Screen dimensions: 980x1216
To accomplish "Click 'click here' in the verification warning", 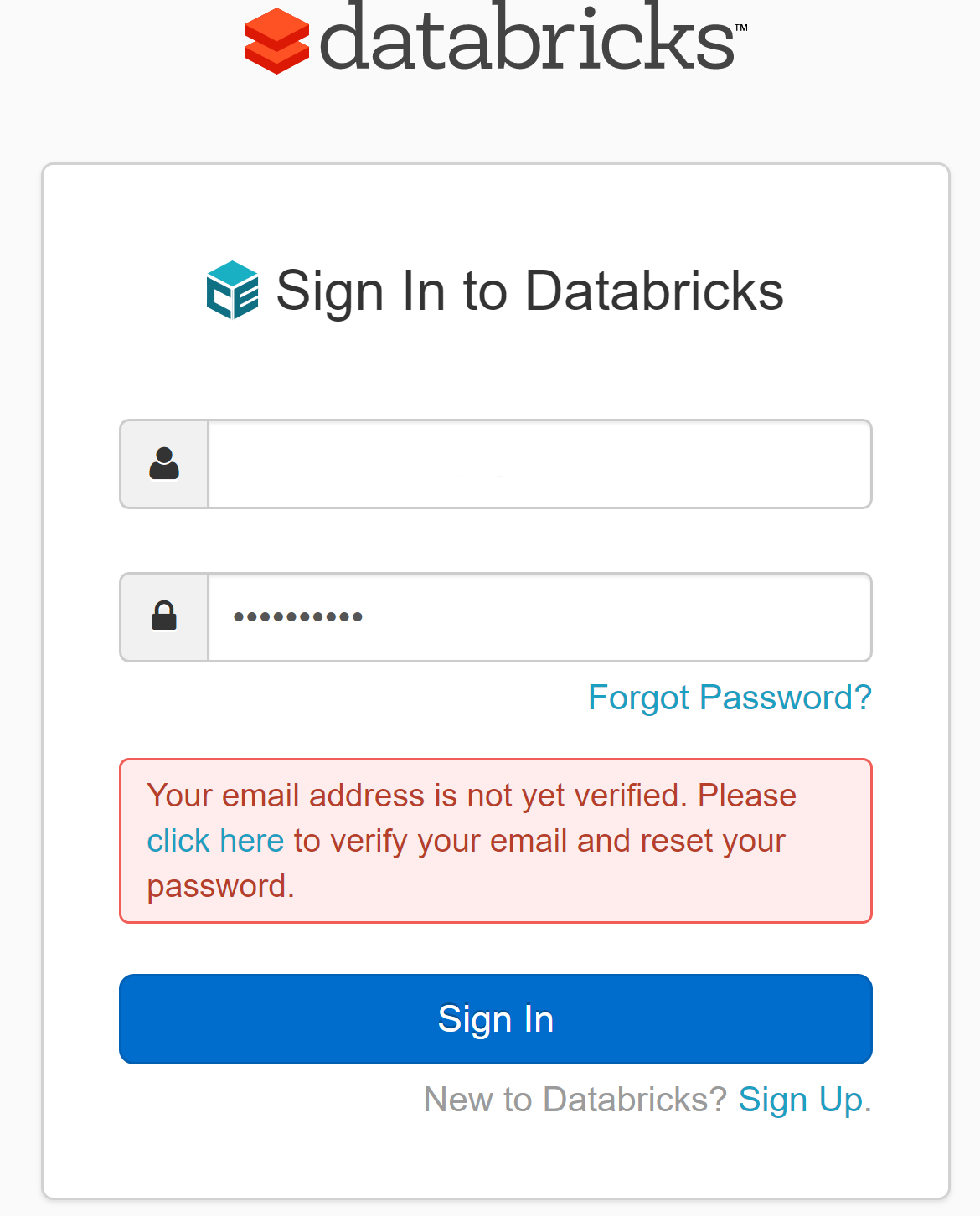I will [216, 840].
